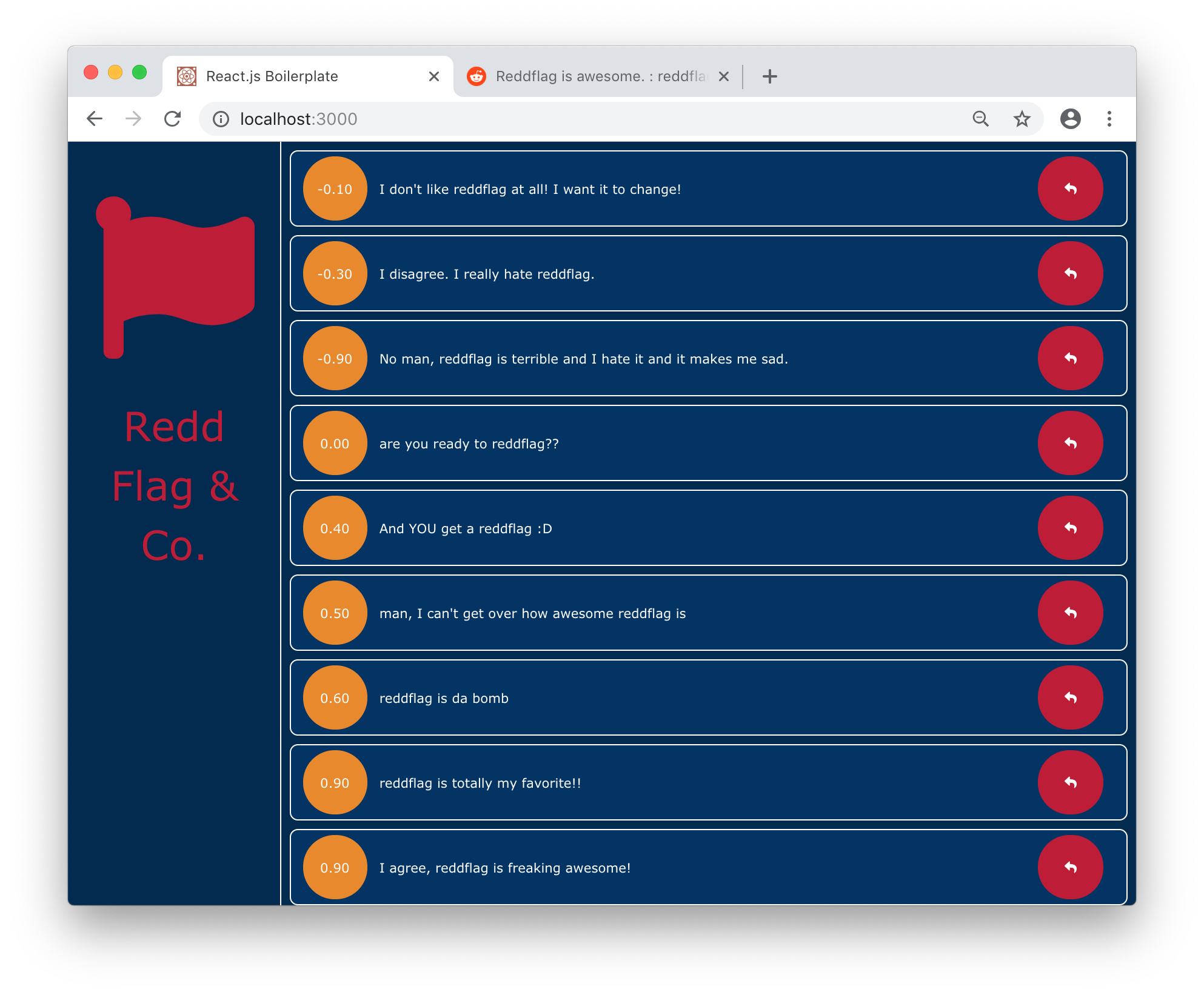Open the Chrome three-dot menu
Screen dimensions: 1204x995
click(1109, 119)
